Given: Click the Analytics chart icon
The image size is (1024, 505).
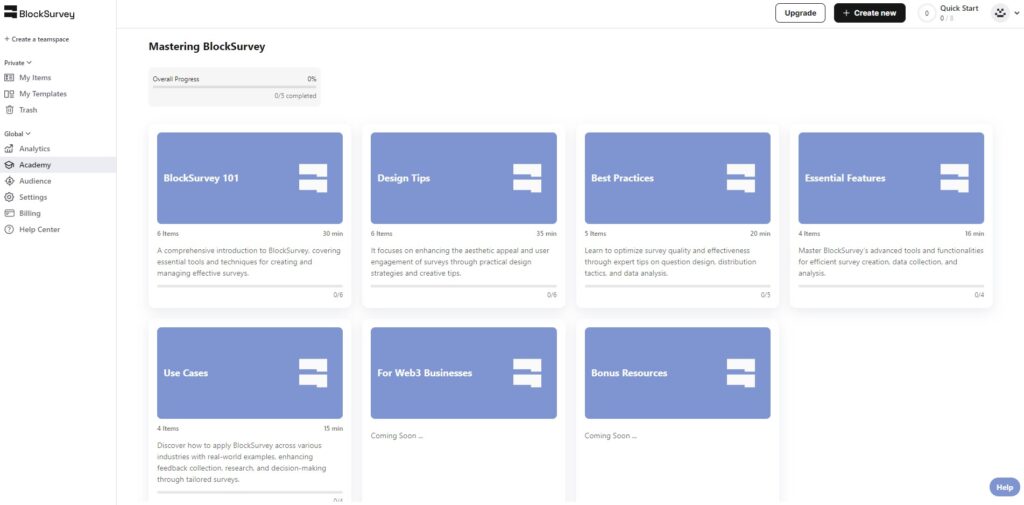Looking at the screenshot, I should click(9, 149).
